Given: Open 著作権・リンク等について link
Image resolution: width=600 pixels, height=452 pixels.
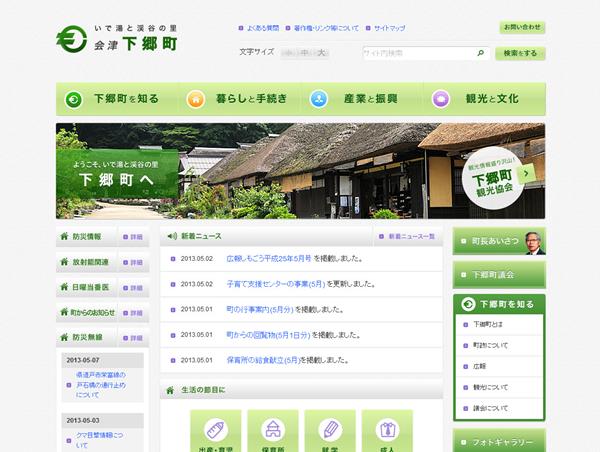Looking at the screenshot, I should (x=326, y=28).
